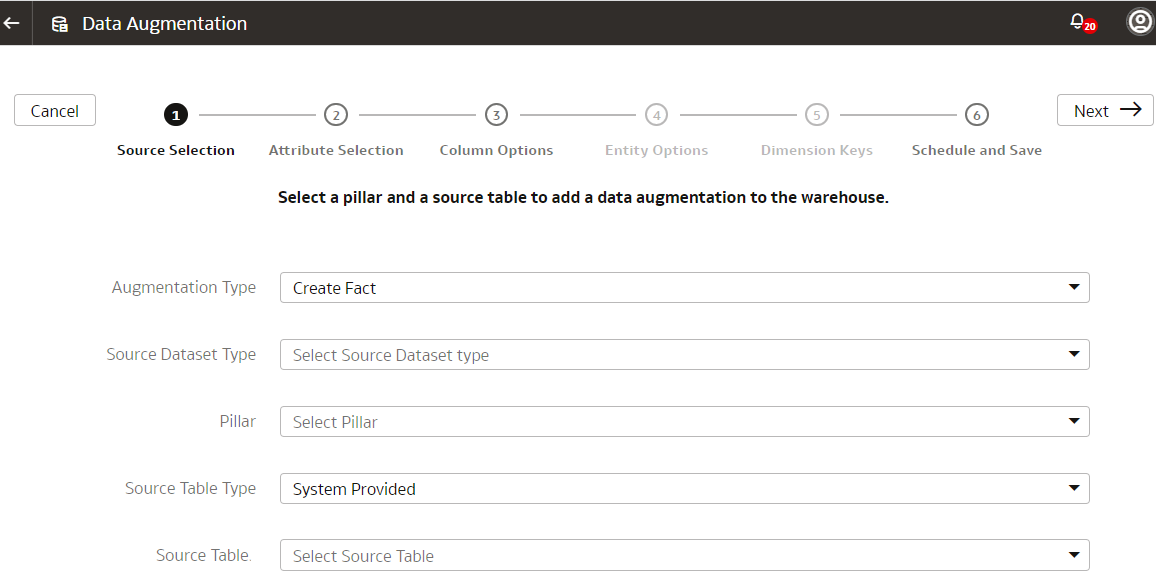Viewport: 1156px width, 573px height.
Task: Go to Schedule and Save step label
Action: tap(977, 150)
